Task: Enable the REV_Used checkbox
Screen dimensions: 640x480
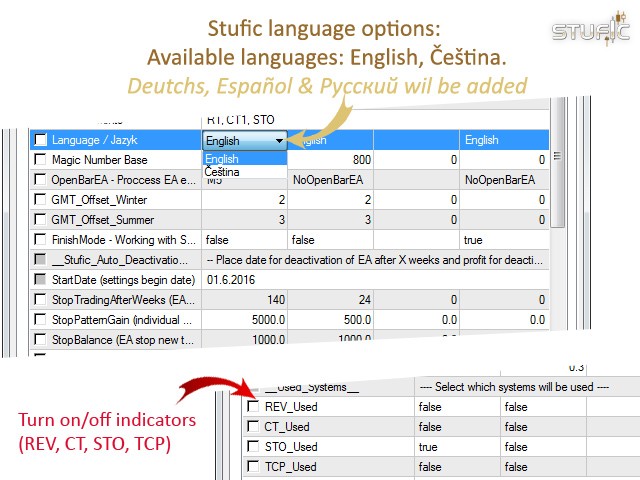Action: pyautogui.click(x=253, y=407)
